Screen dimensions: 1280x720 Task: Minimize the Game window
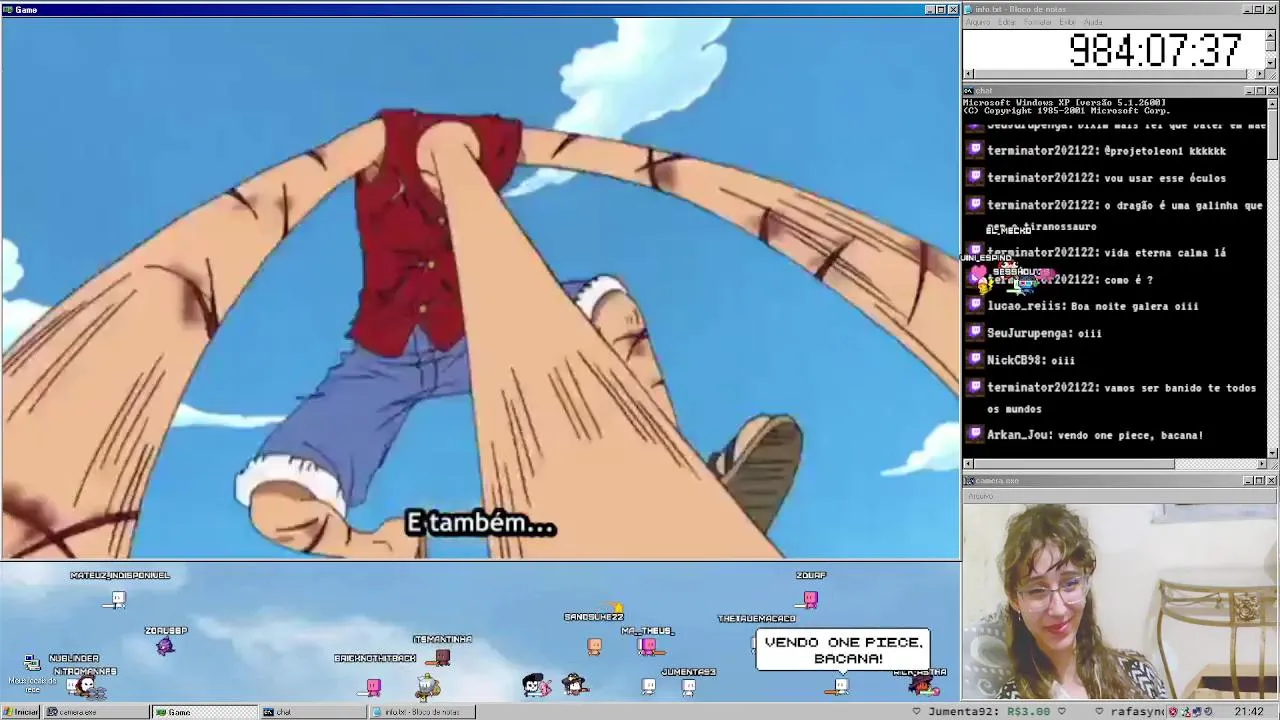(x=929, y=9)
